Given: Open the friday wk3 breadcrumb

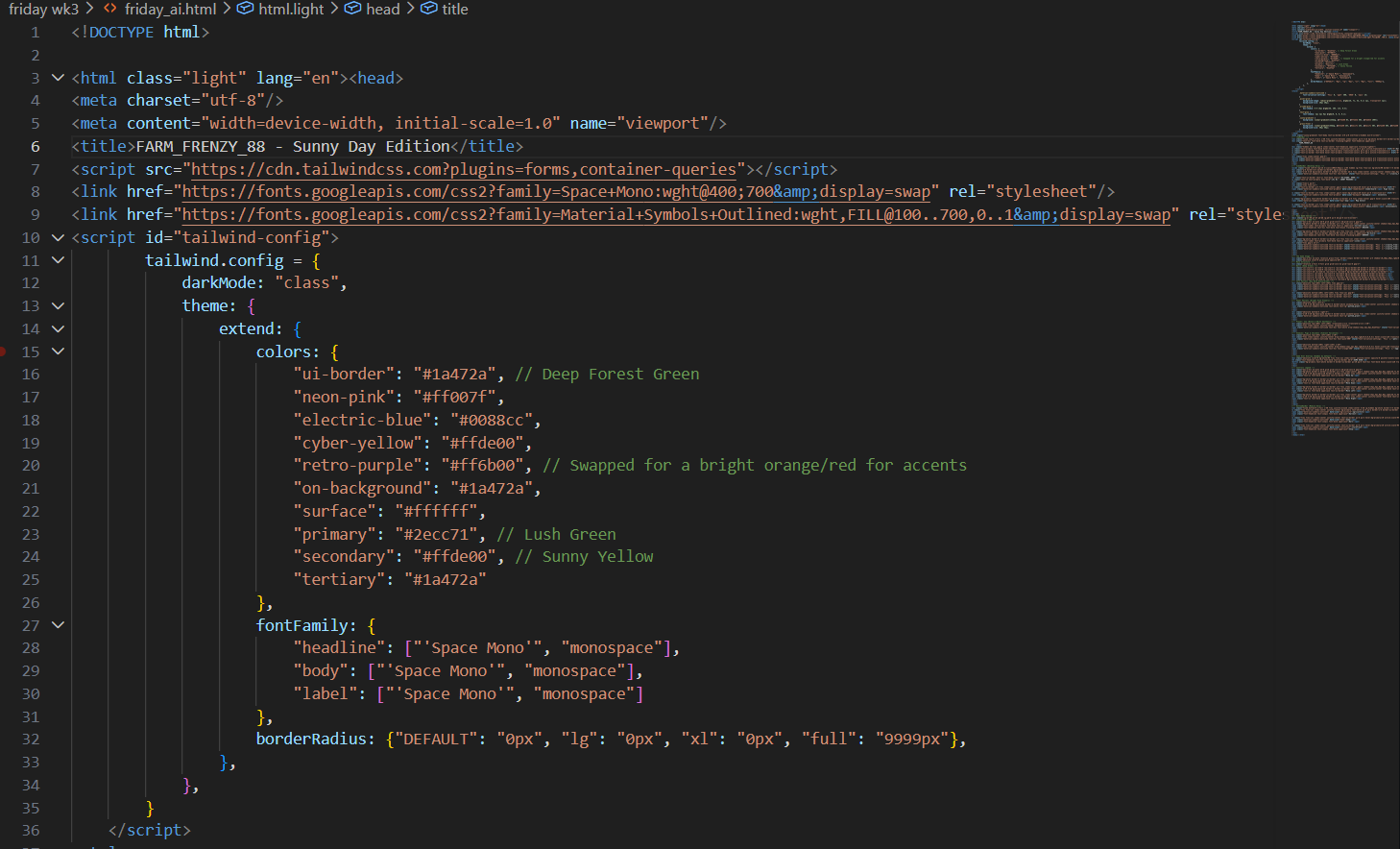Looking at the screenshot, I should (43, 9).
